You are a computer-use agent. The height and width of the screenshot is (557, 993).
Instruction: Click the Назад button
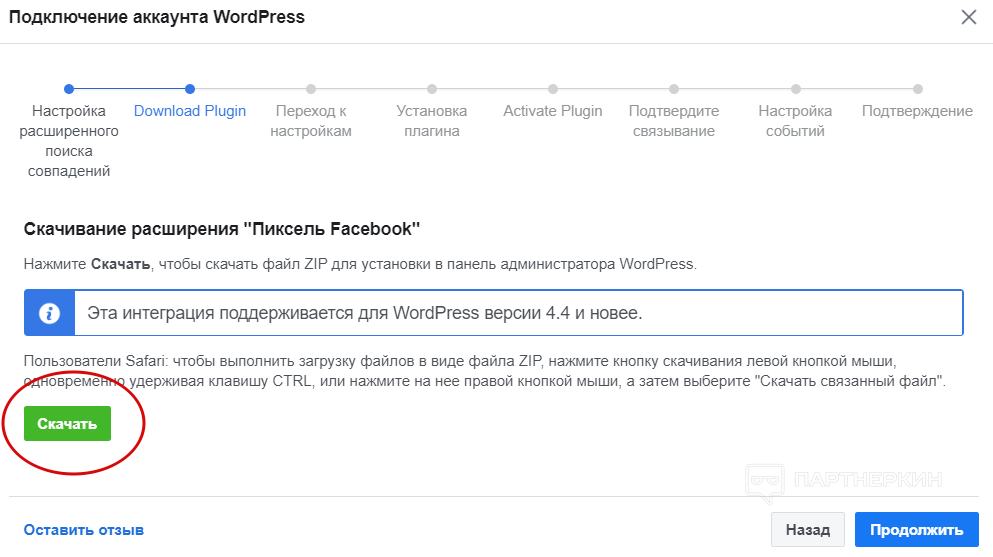point(807,530)
